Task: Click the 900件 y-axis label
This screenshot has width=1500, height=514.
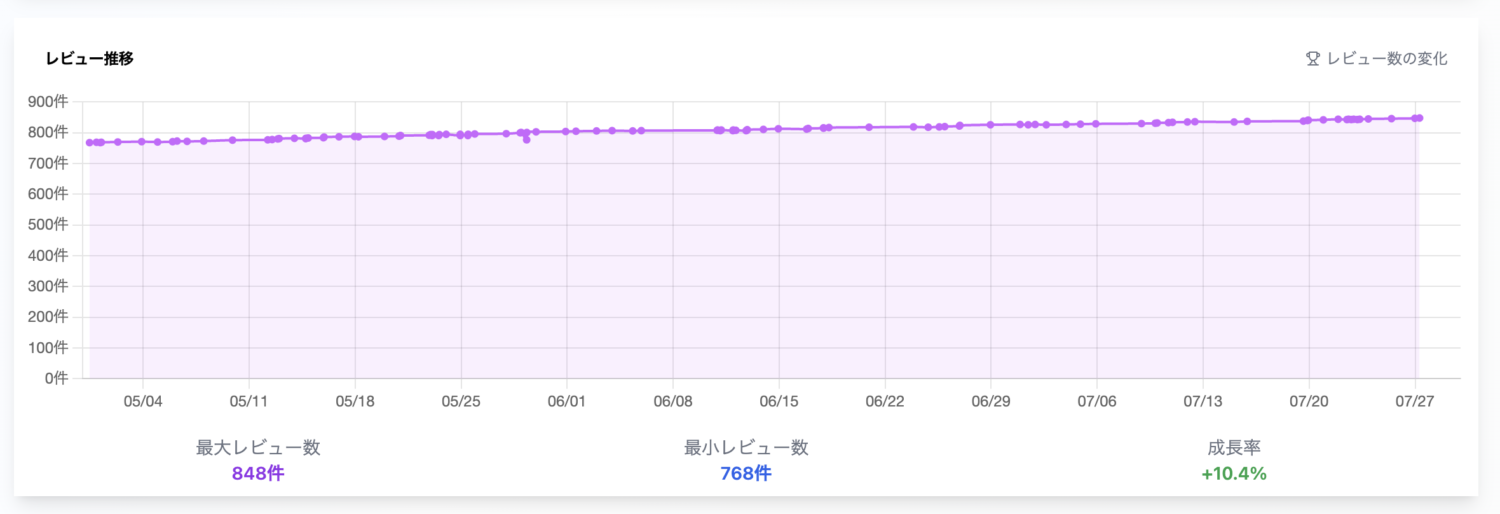Action: click(48, 101)
